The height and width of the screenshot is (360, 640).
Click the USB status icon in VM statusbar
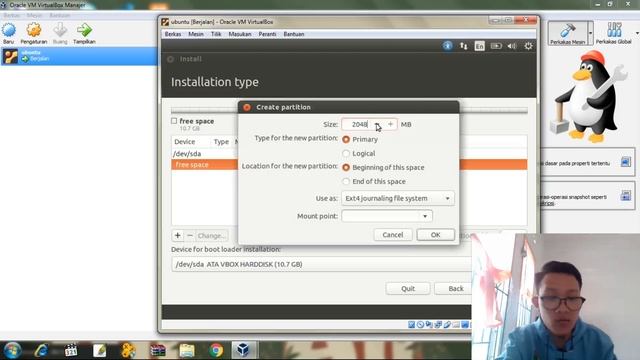447,325
